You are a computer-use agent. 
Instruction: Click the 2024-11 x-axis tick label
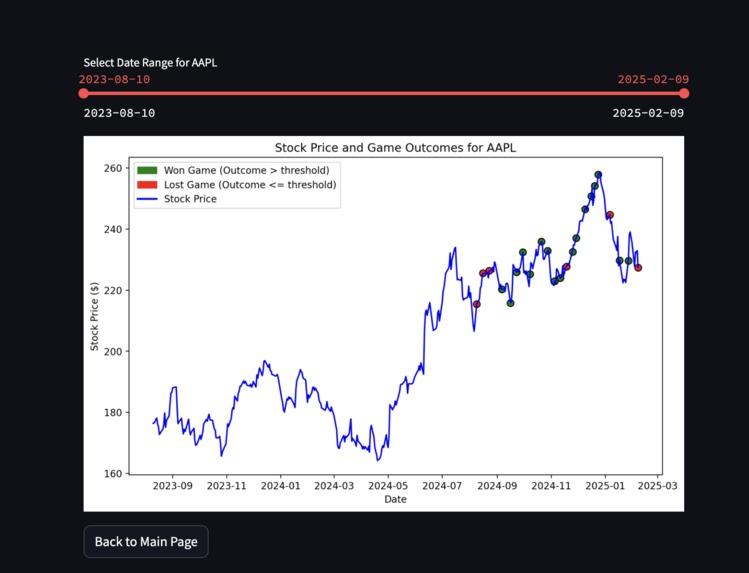(x=551, y=486)
